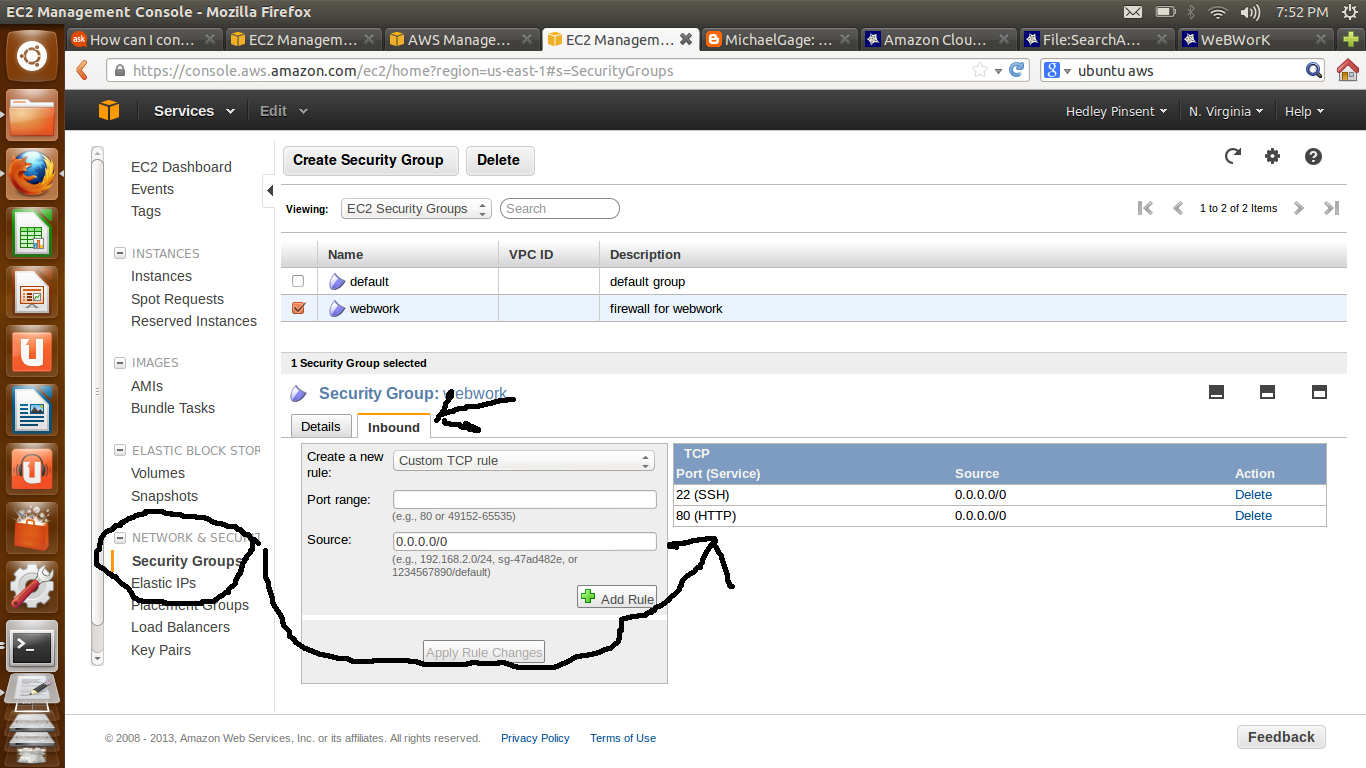
Task: Click the Add Rule button
Action: pyautogui.click(x=617, y=598)
